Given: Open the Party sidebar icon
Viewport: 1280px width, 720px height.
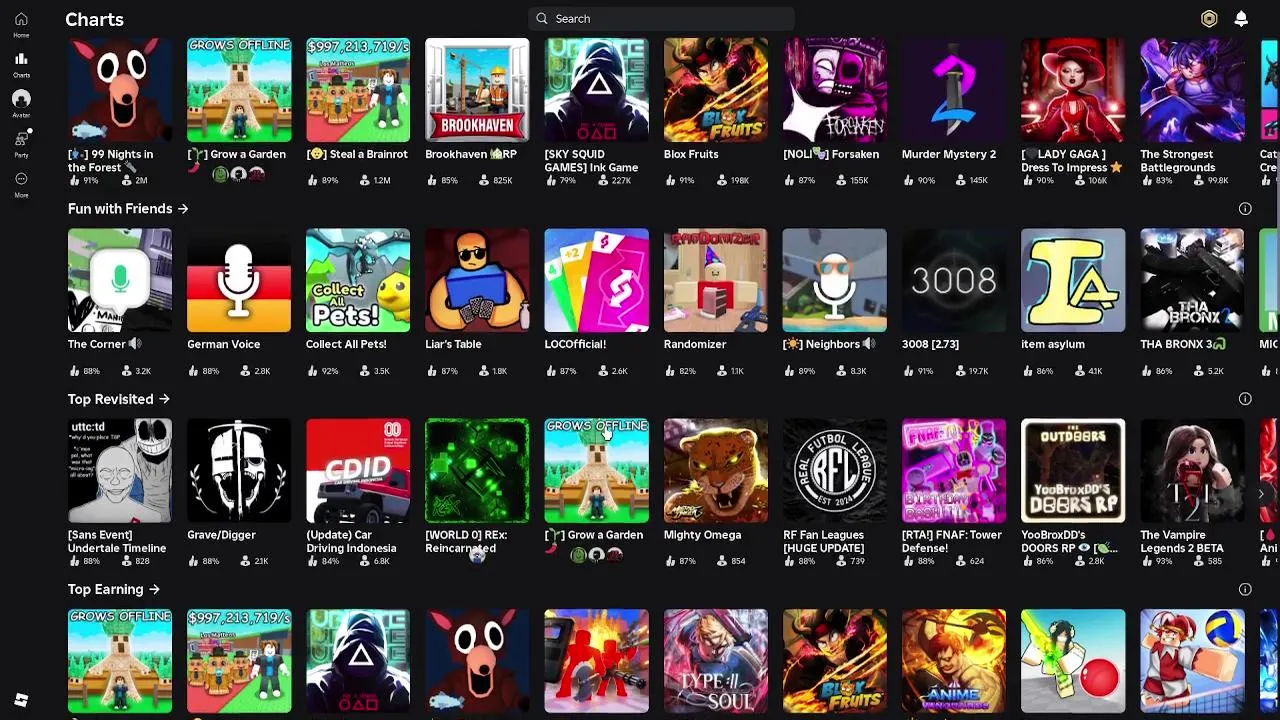Looking at the screenshot, I should (x=21, y=139).
